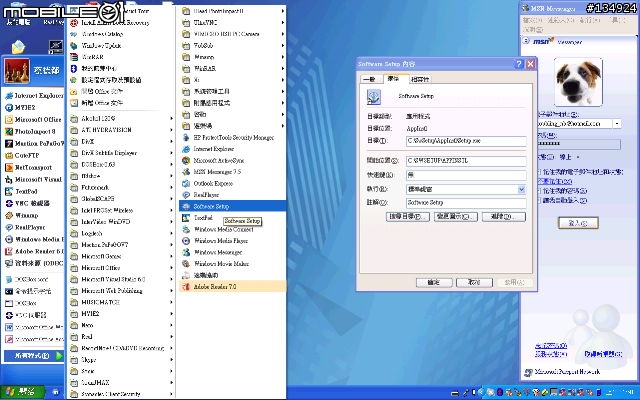The height and width of the screenshot is (400, 640).
Task: Open Adobe Reader 7.0 entry
Action: pos(233,287)
